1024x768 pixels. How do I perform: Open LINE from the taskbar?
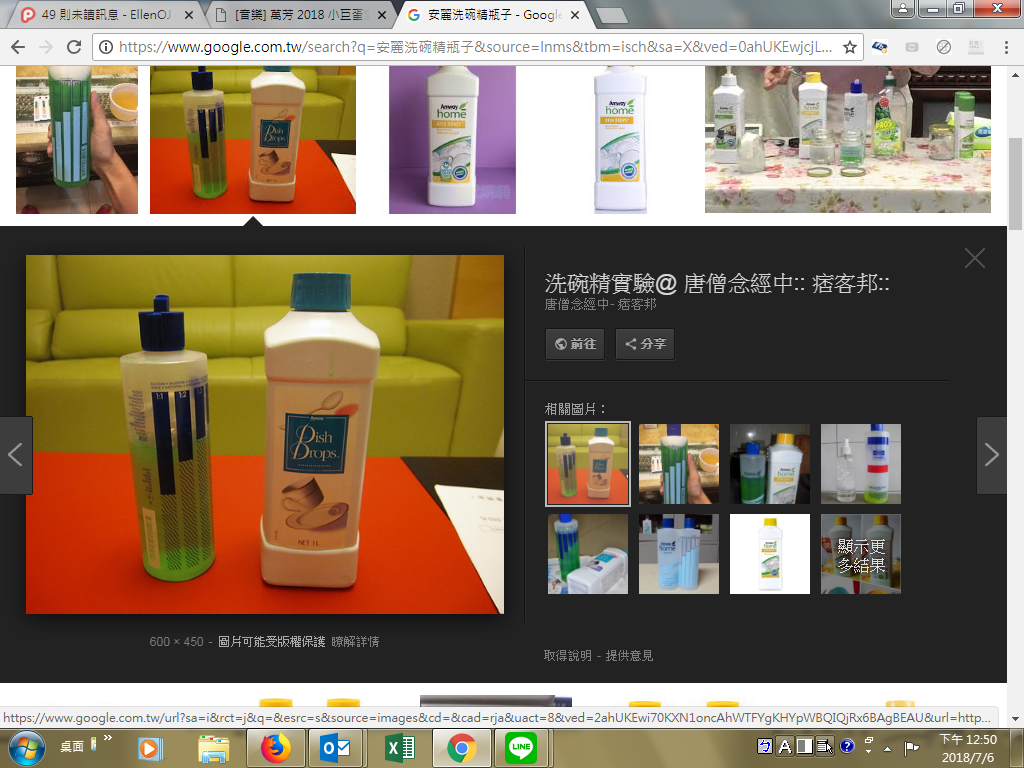(521, 748)
